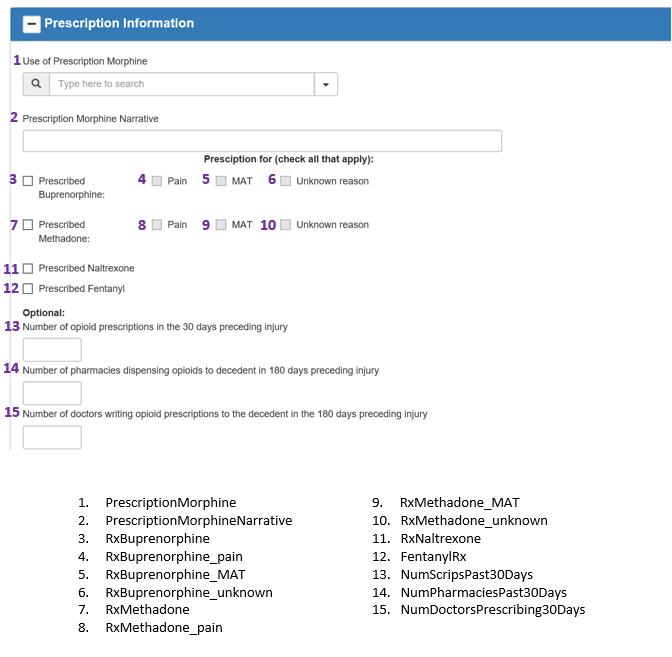Click doctors writing opioid prescriptions field
Viewport: 672px width, 657px height.
(x=52, y=437)
